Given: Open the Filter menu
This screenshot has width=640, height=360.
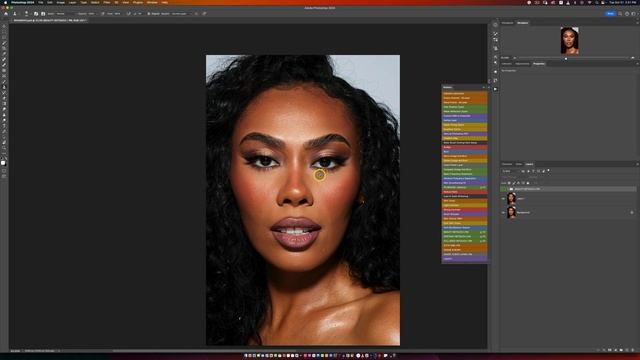Looking at the screenshot, I should pos(107,2).
